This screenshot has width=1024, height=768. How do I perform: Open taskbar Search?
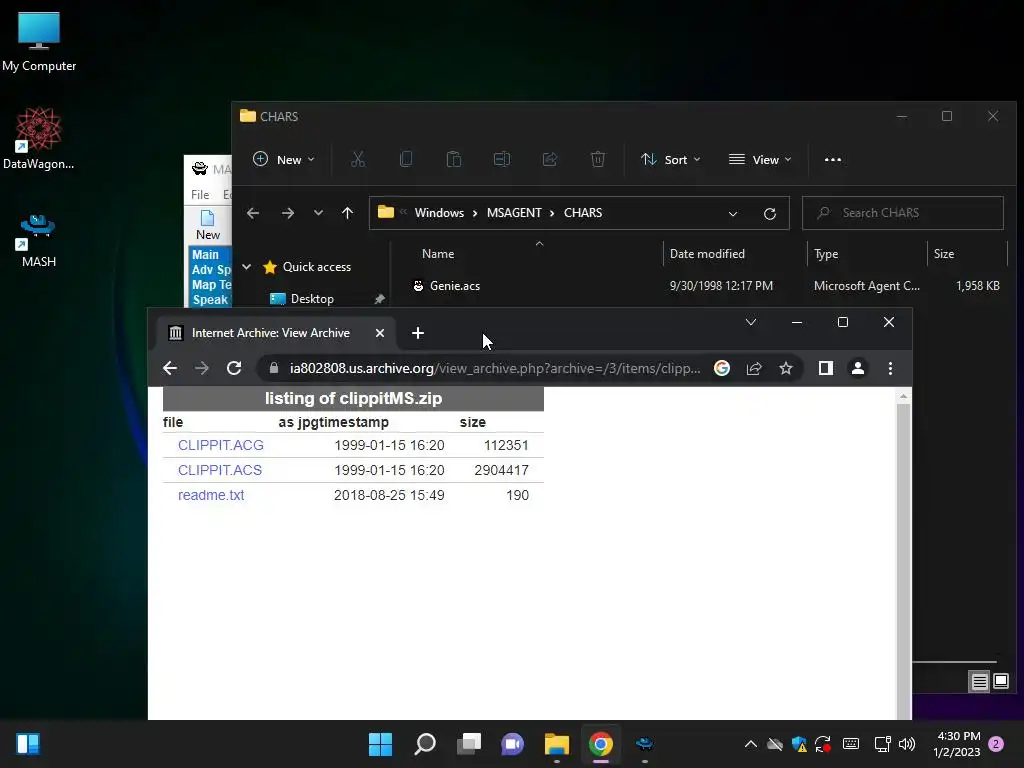click(x=424, y=744)
